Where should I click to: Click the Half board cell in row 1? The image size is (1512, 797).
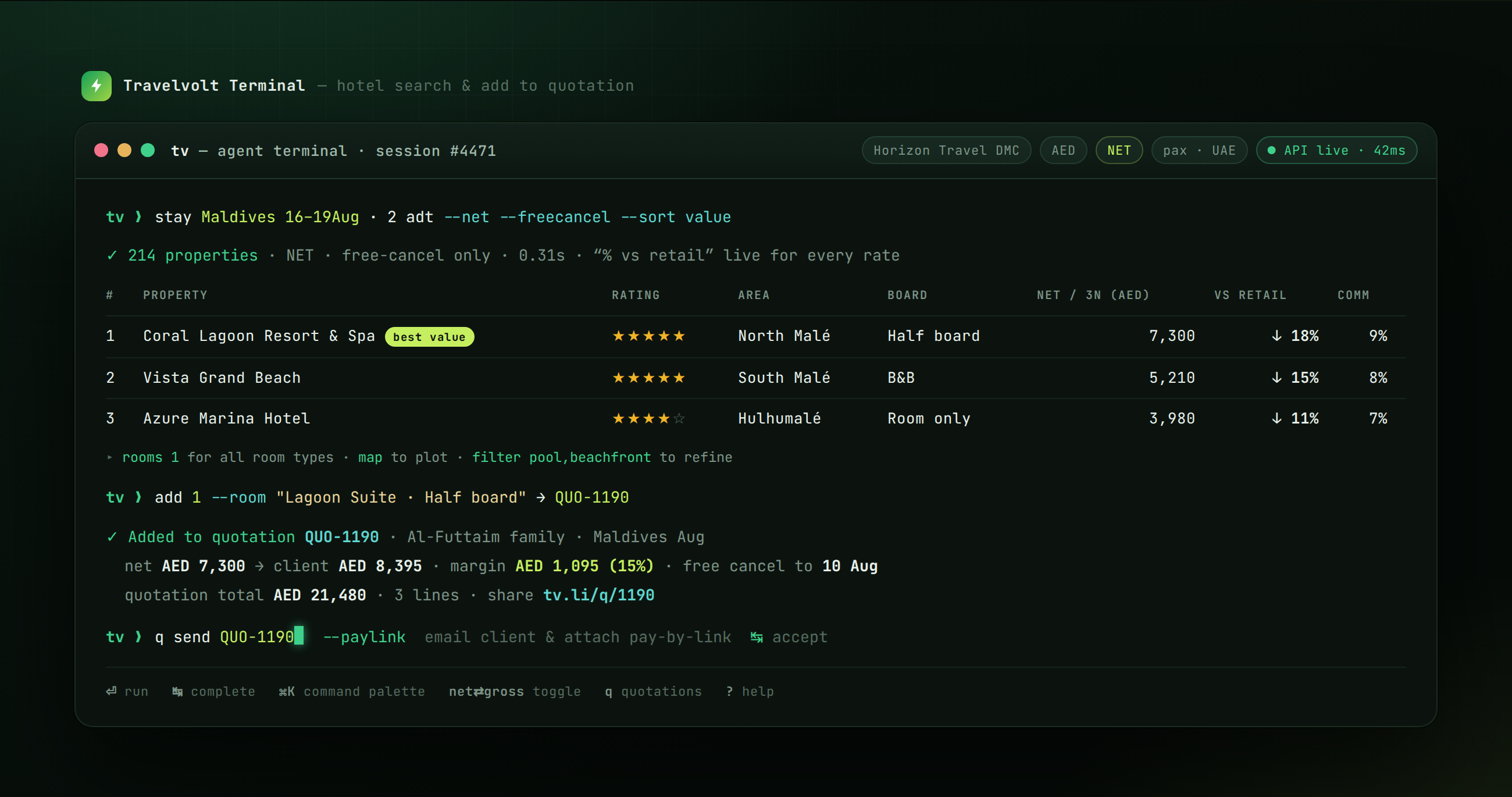[933, 336]
